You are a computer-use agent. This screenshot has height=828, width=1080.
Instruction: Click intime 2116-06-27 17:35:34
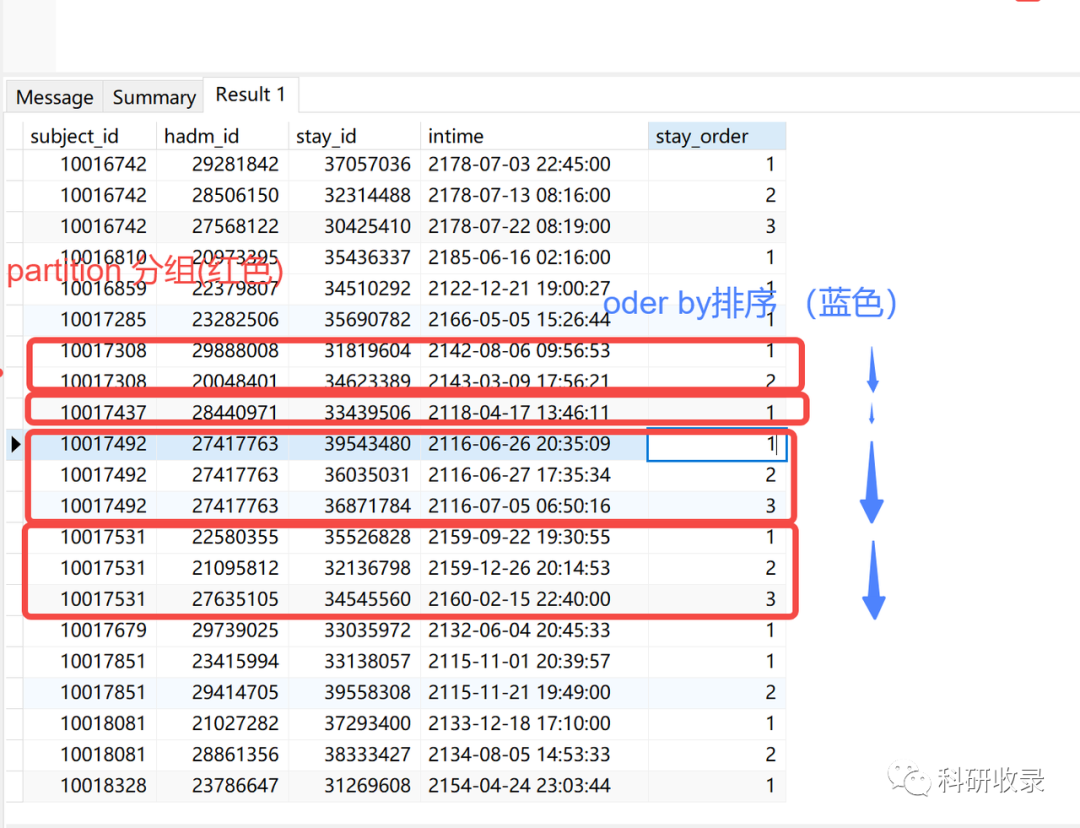click(x=534, y=475)
